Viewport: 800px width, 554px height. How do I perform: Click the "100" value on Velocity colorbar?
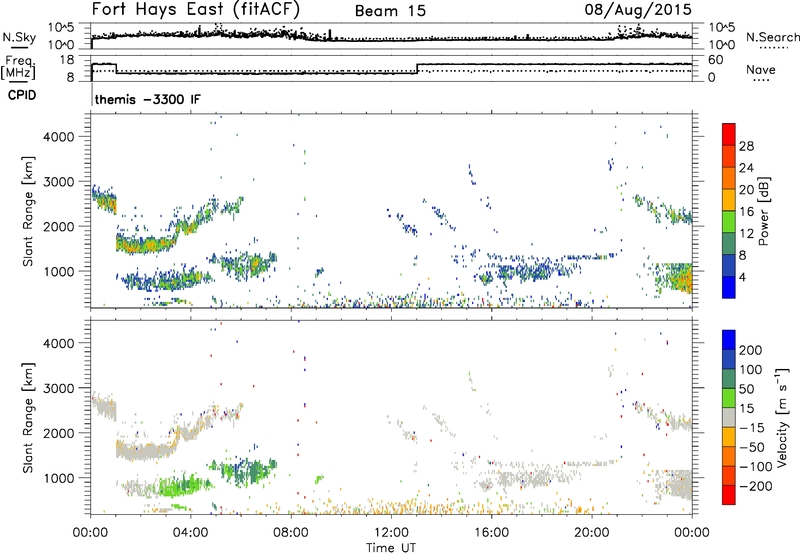[750, 370]
